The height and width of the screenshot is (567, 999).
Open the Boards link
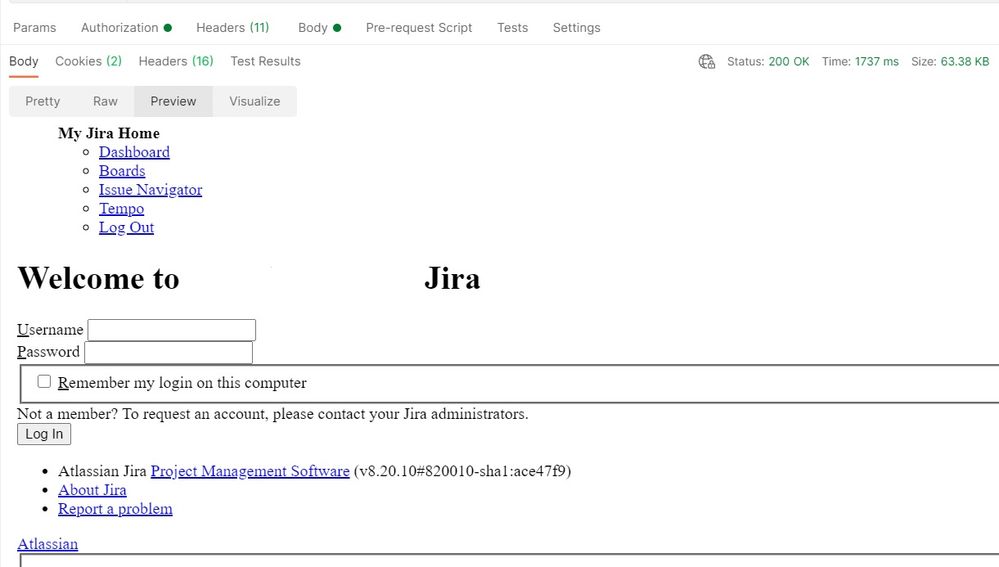point(122,171)
